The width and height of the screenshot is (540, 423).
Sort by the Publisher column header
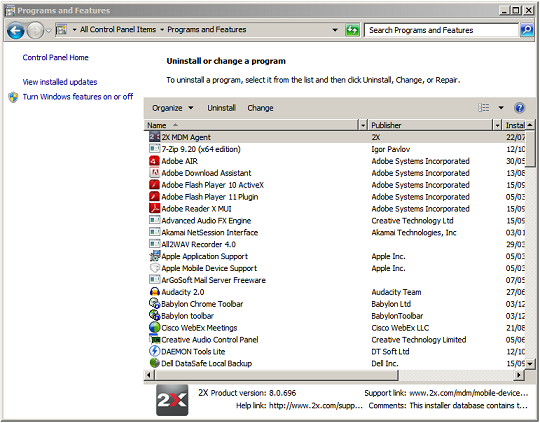pyautogui.click(x=430, y=125)
